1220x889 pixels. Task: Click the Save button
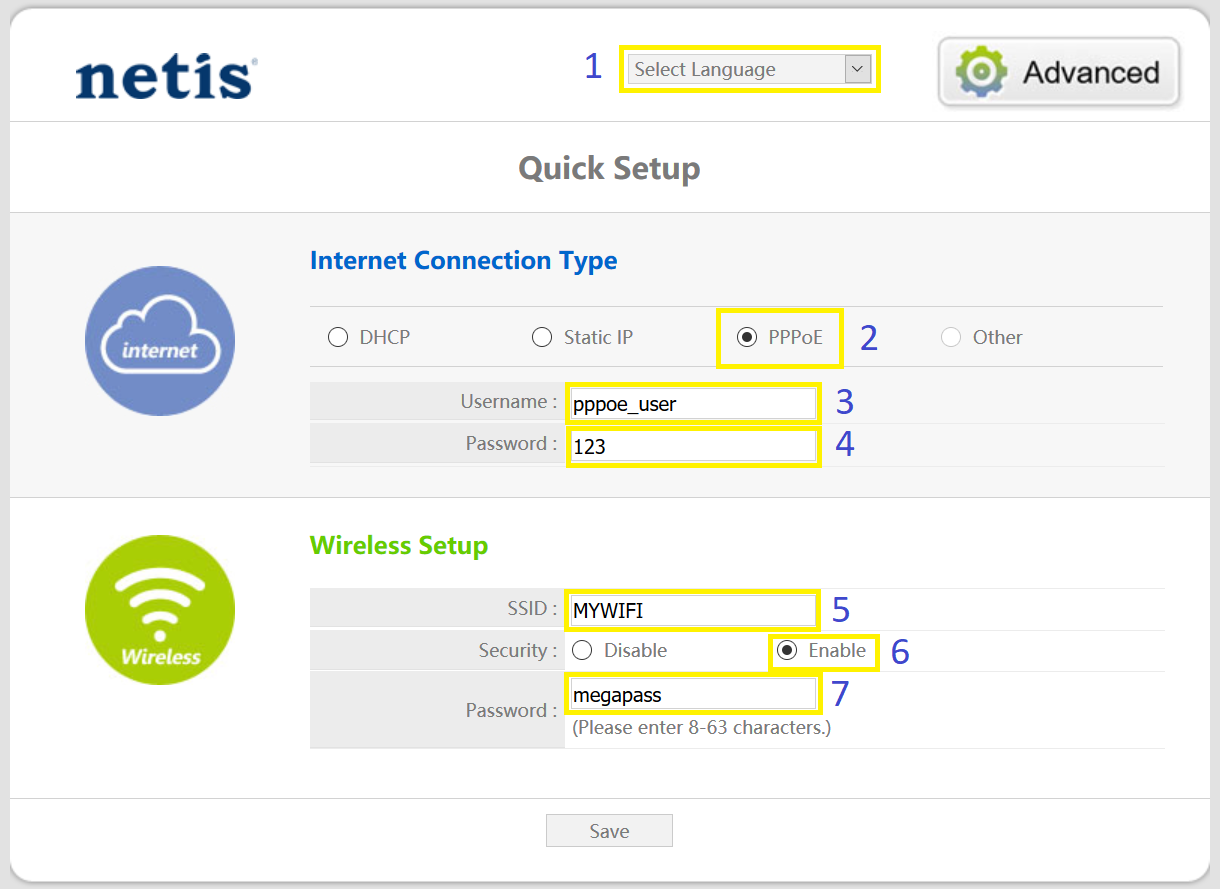coord(609,831)
